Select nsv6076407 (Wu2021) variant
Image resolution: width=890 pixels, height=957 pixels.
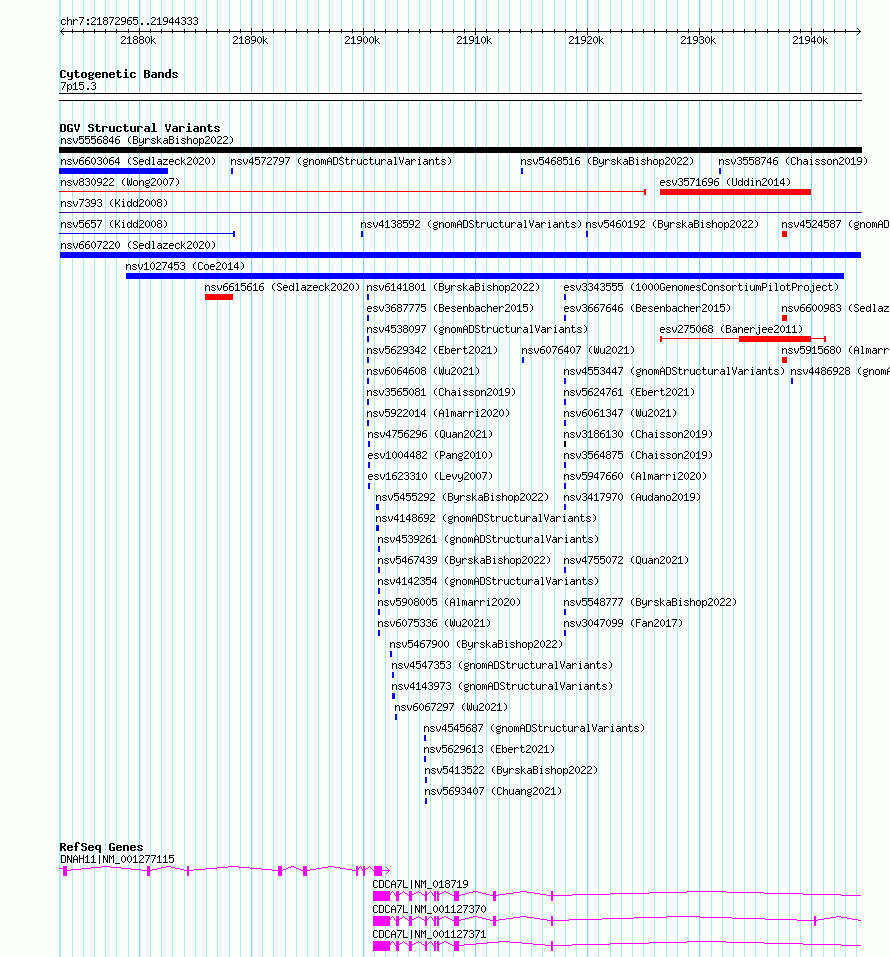[578, 350]
